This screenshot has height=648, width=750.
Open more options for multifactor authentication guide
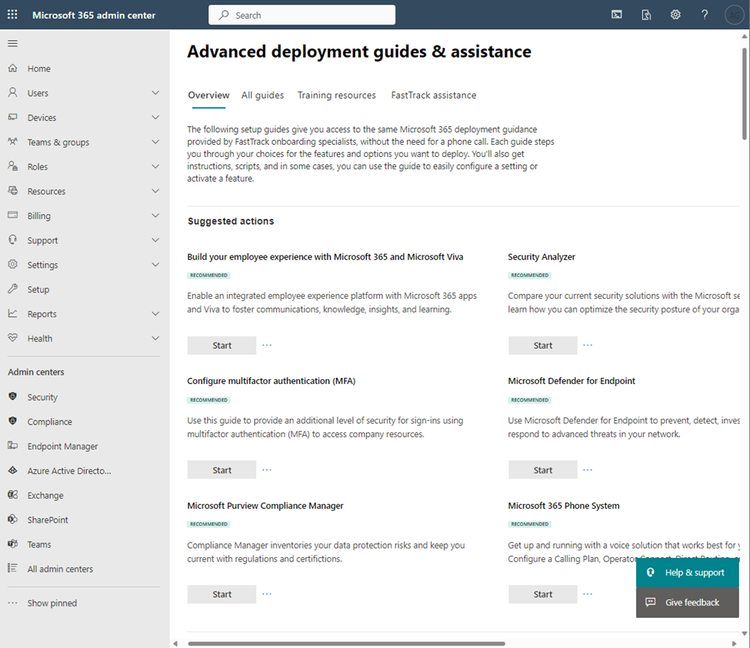click(x=267, y=470)
